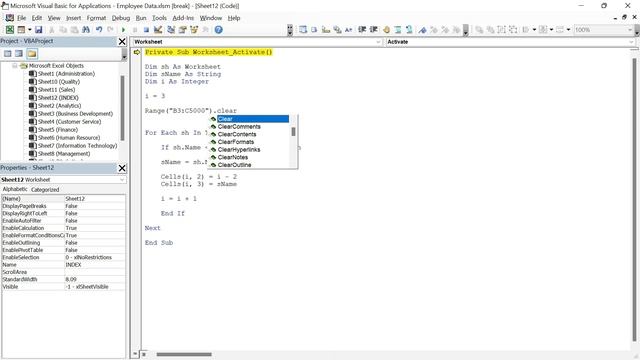Open the Insert menu
The height and width of the screenshot is (360, 640).
(73, 18)
